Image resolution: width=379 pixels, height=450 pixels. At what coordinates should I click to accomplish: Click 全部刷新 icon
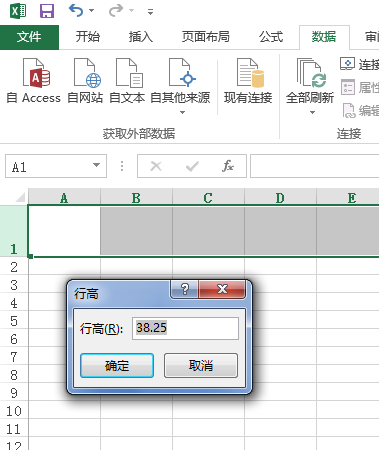click(x=310, y=73)
